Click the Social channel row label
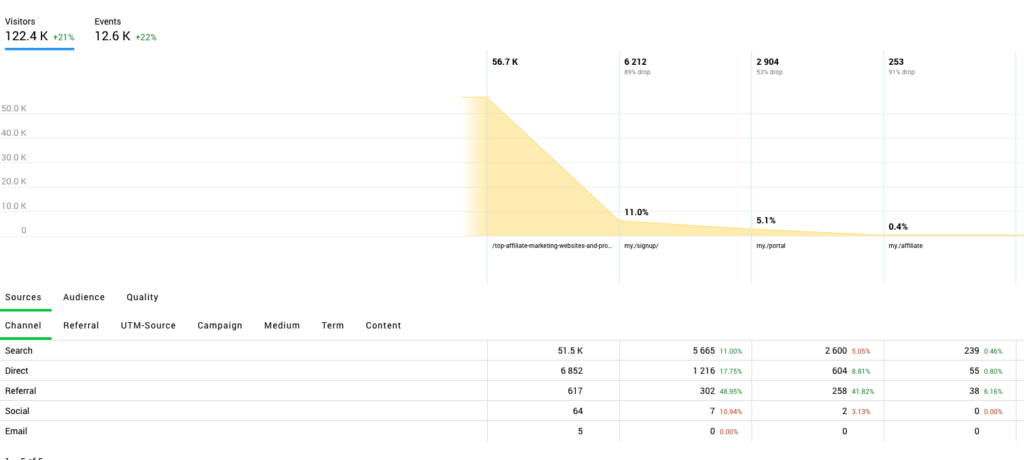1024x460 pixels. (x=18, y=411)
